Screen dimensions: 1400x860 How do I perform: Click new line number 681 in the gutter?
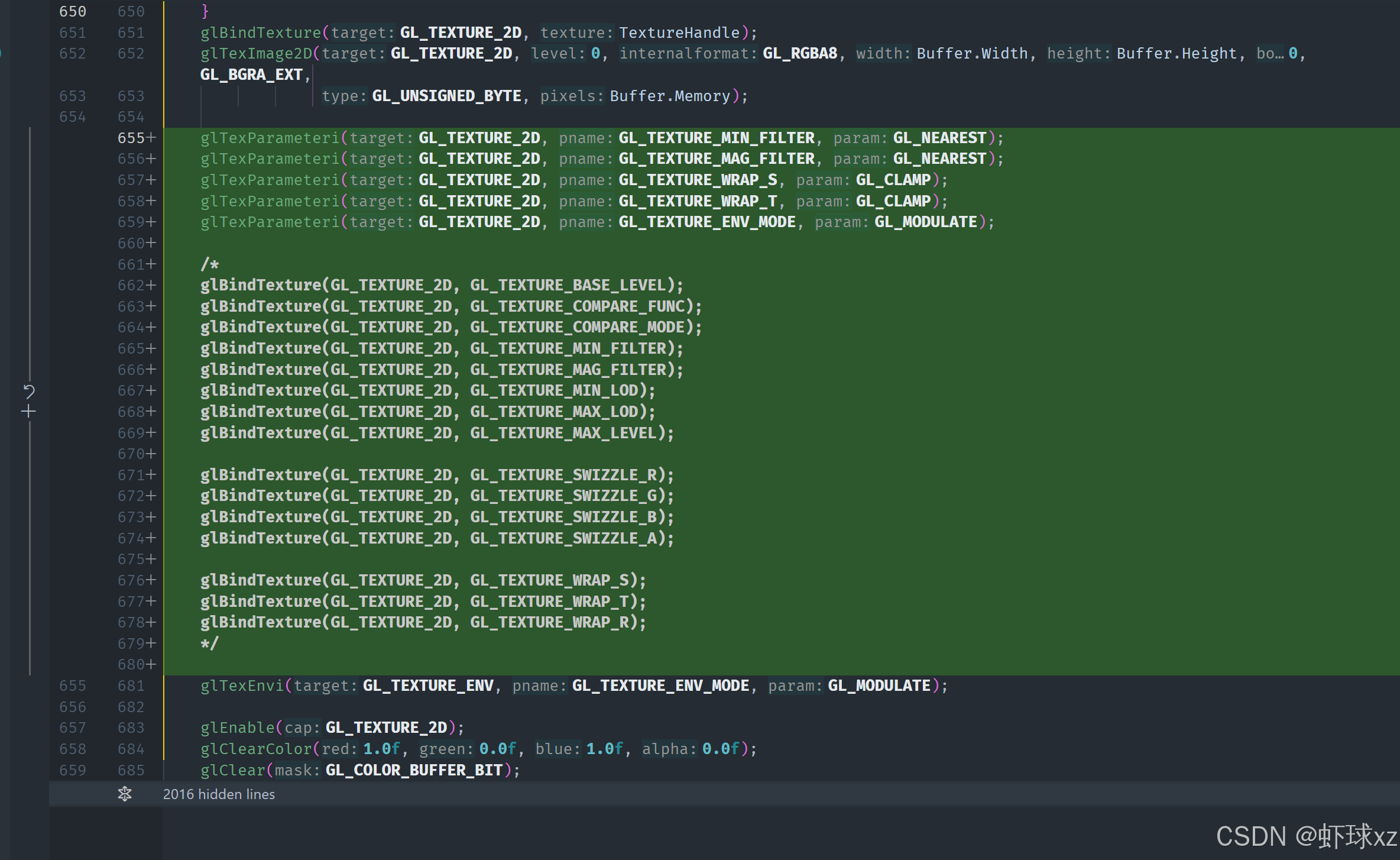[131, 686]
